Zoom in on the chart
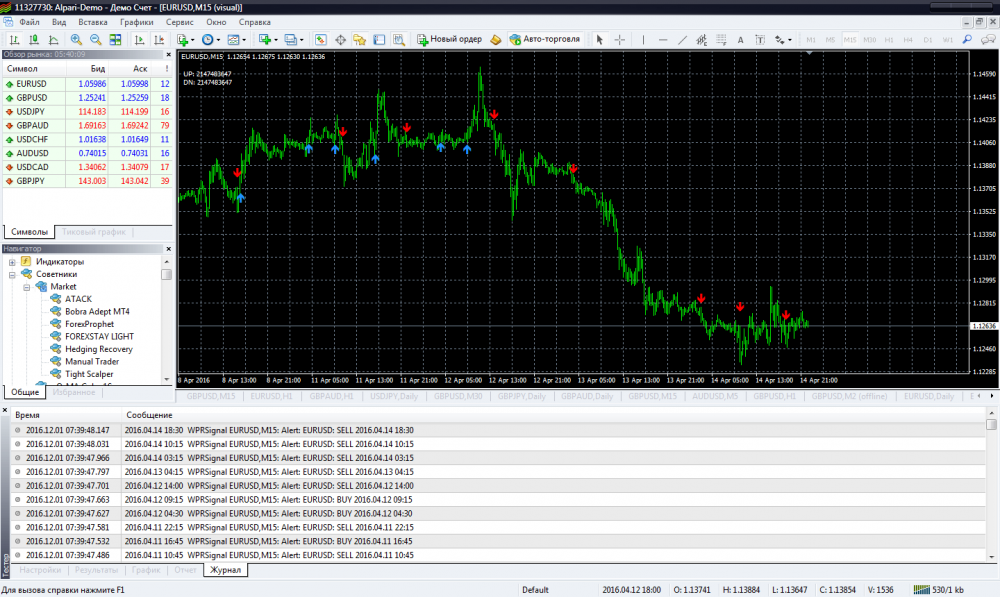 76,40
